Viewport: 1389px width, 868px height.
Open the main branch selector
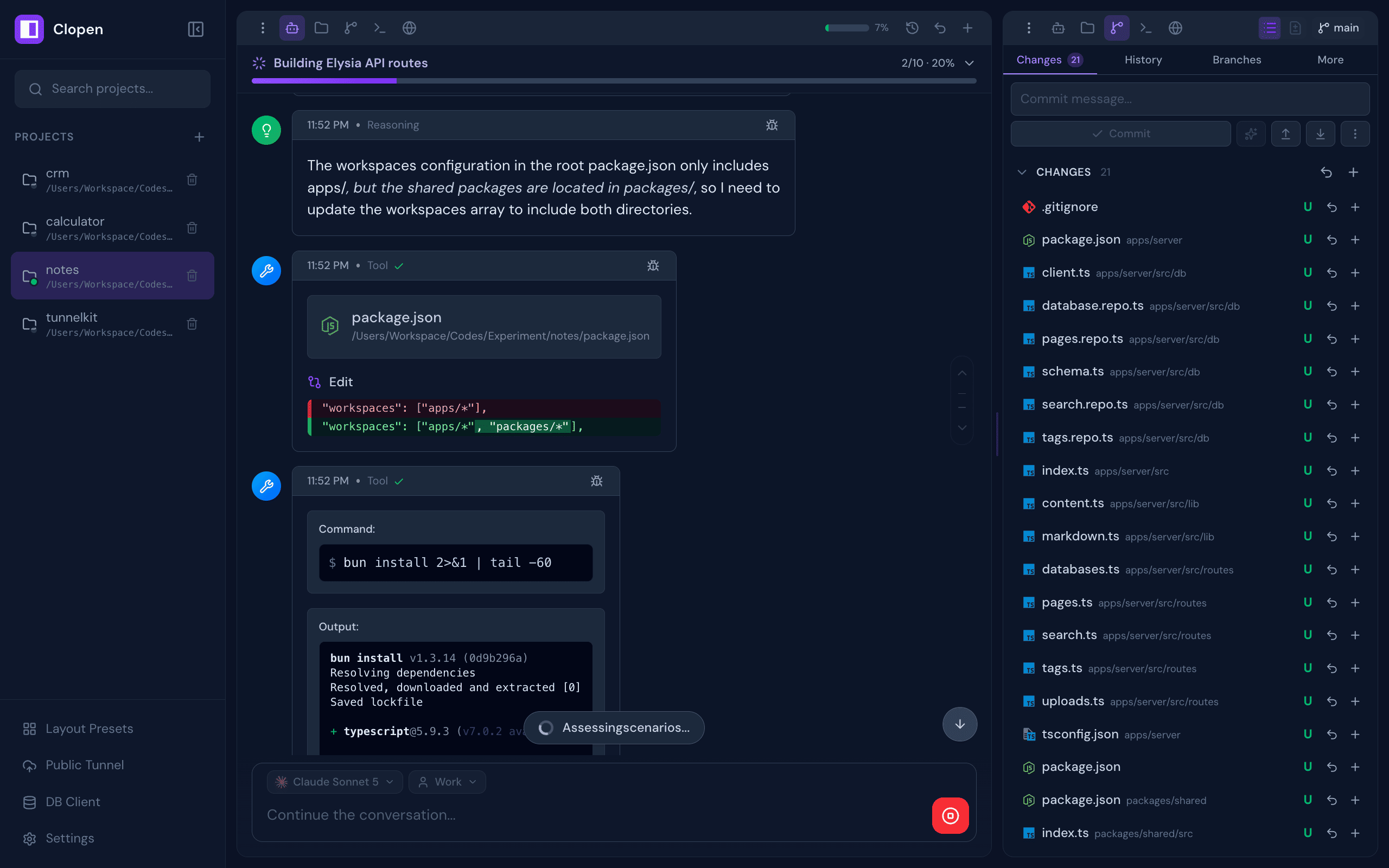1339,28
